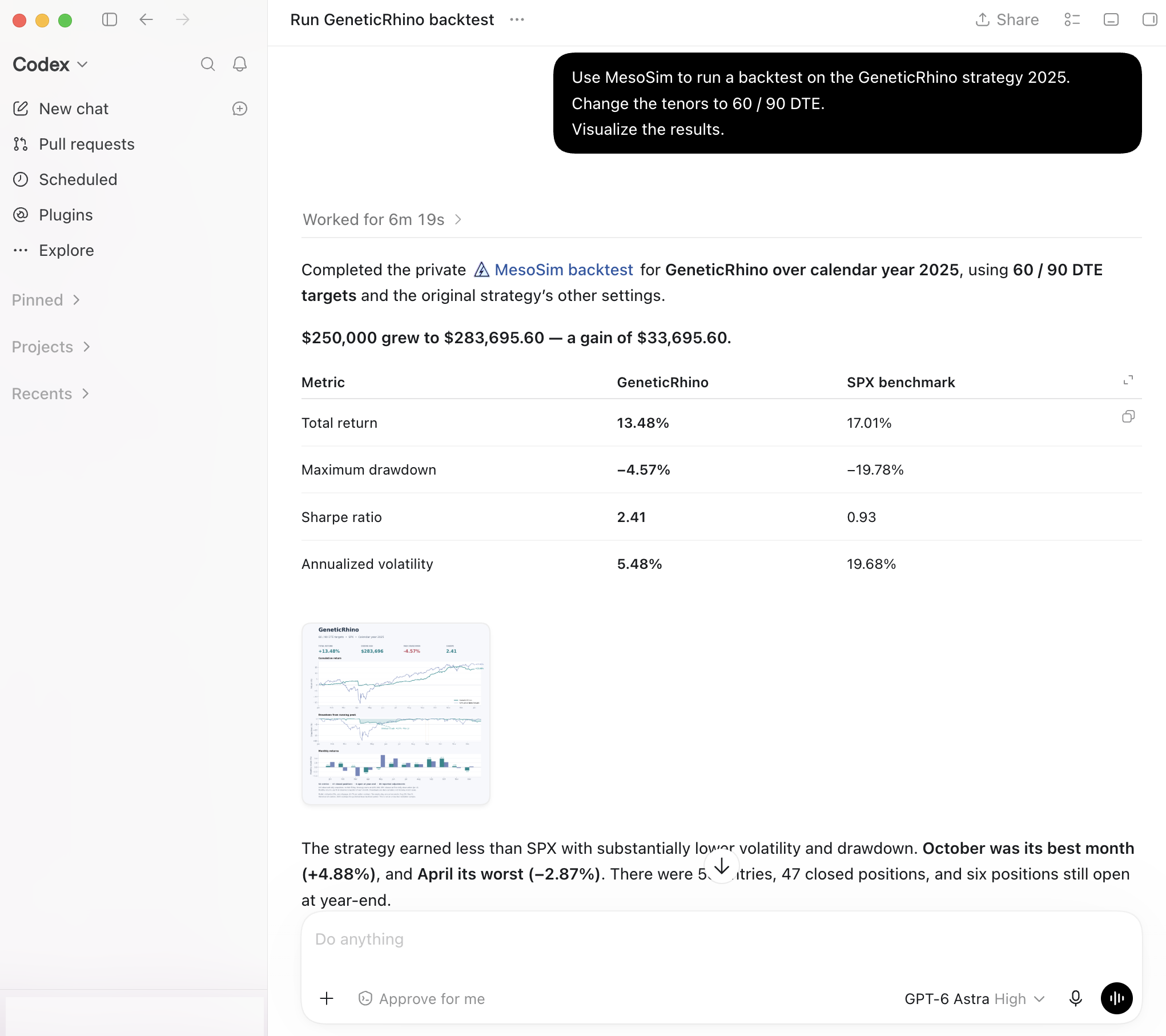Screen dimensions: 1166x1036
Task: Expand the metrics table to fullscreen
Action: [x=1128, y=380]
